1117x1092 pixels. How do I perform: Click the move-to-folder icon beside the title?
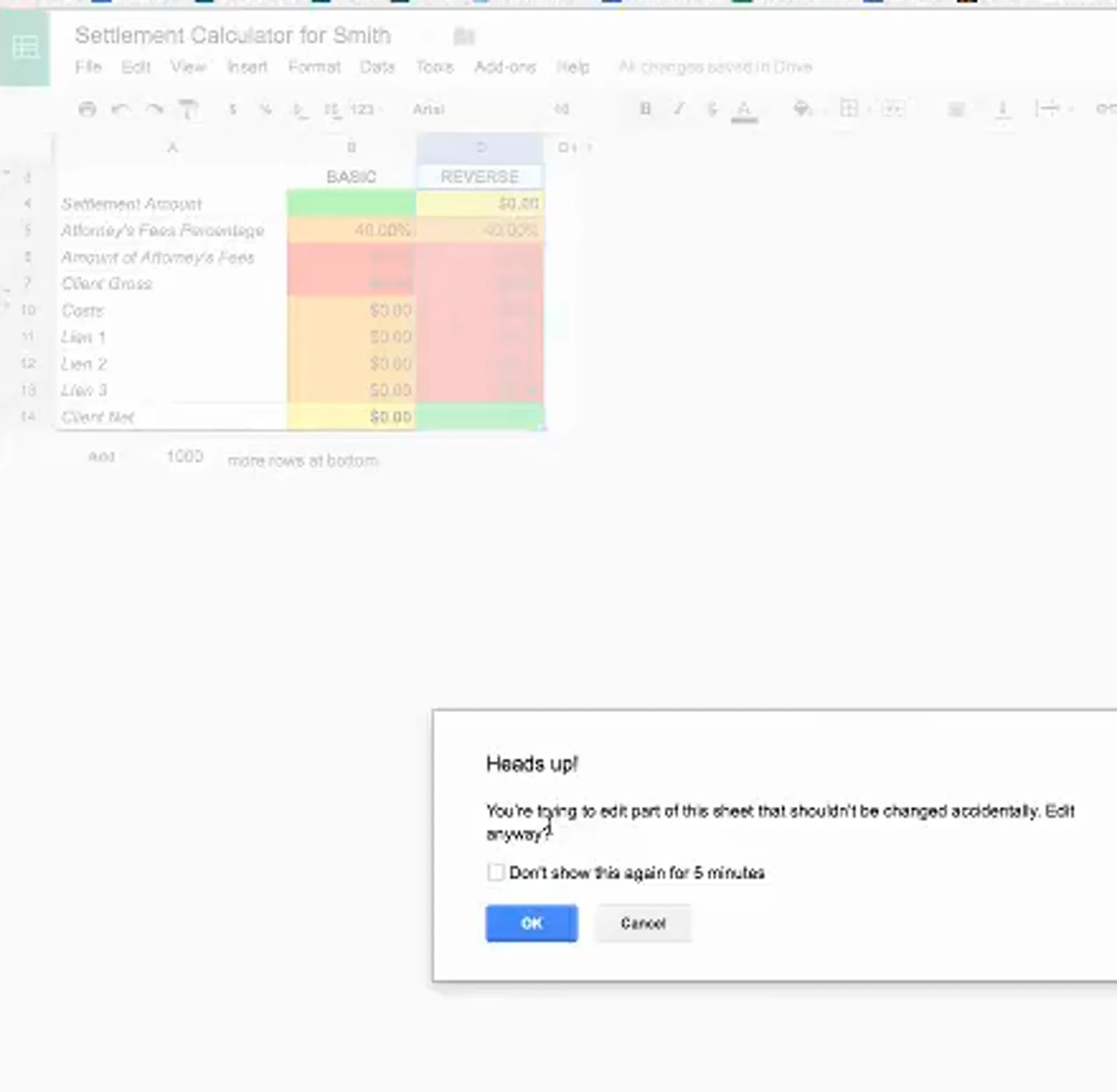click(464, 36)
